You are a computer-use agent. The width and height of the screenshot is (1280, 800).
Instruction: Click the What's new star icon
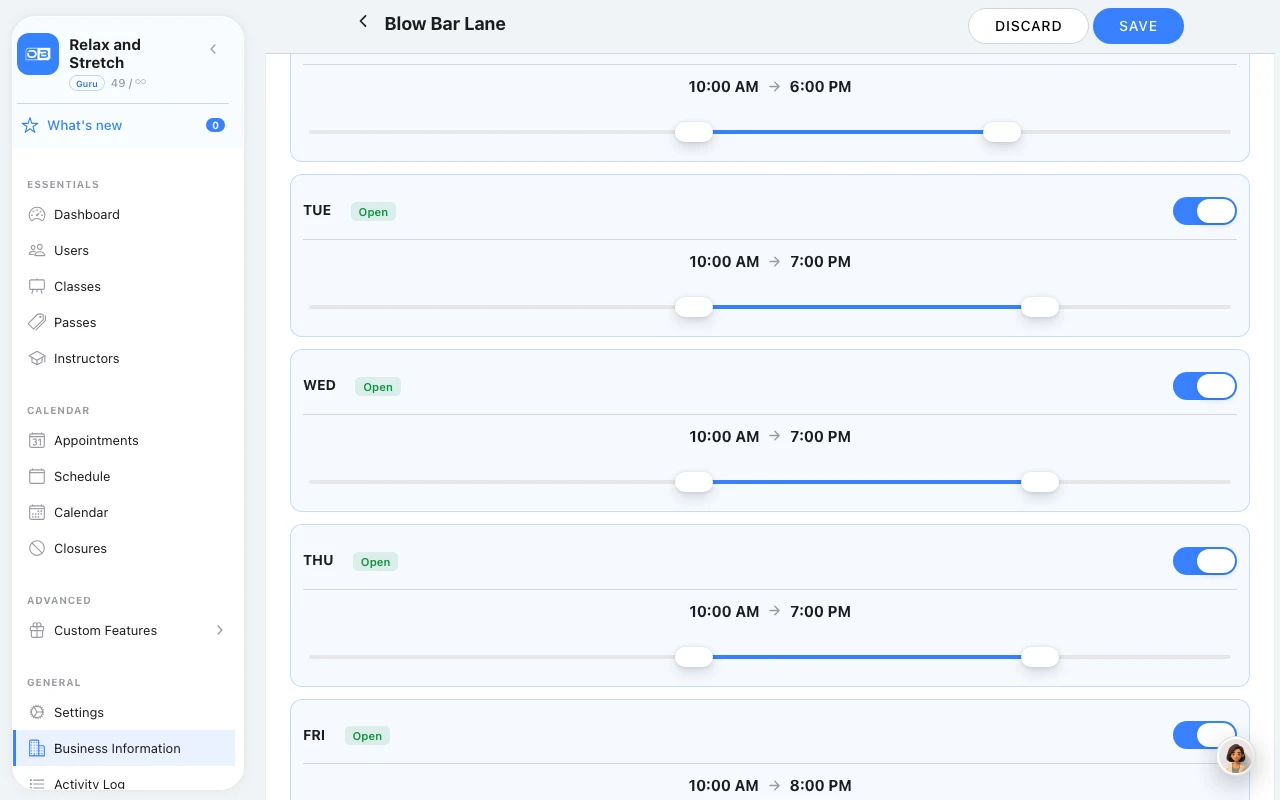pos(30,125)
